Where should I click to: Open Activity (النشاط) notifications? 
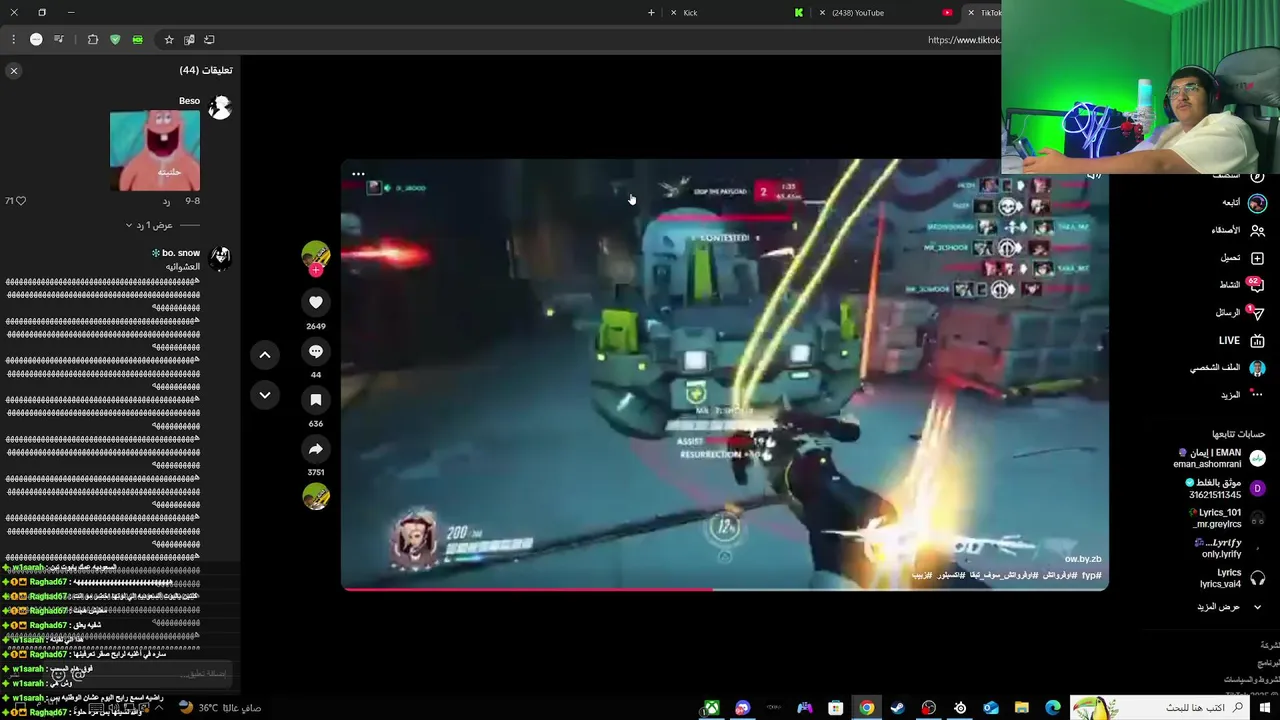coord(1241,285)
